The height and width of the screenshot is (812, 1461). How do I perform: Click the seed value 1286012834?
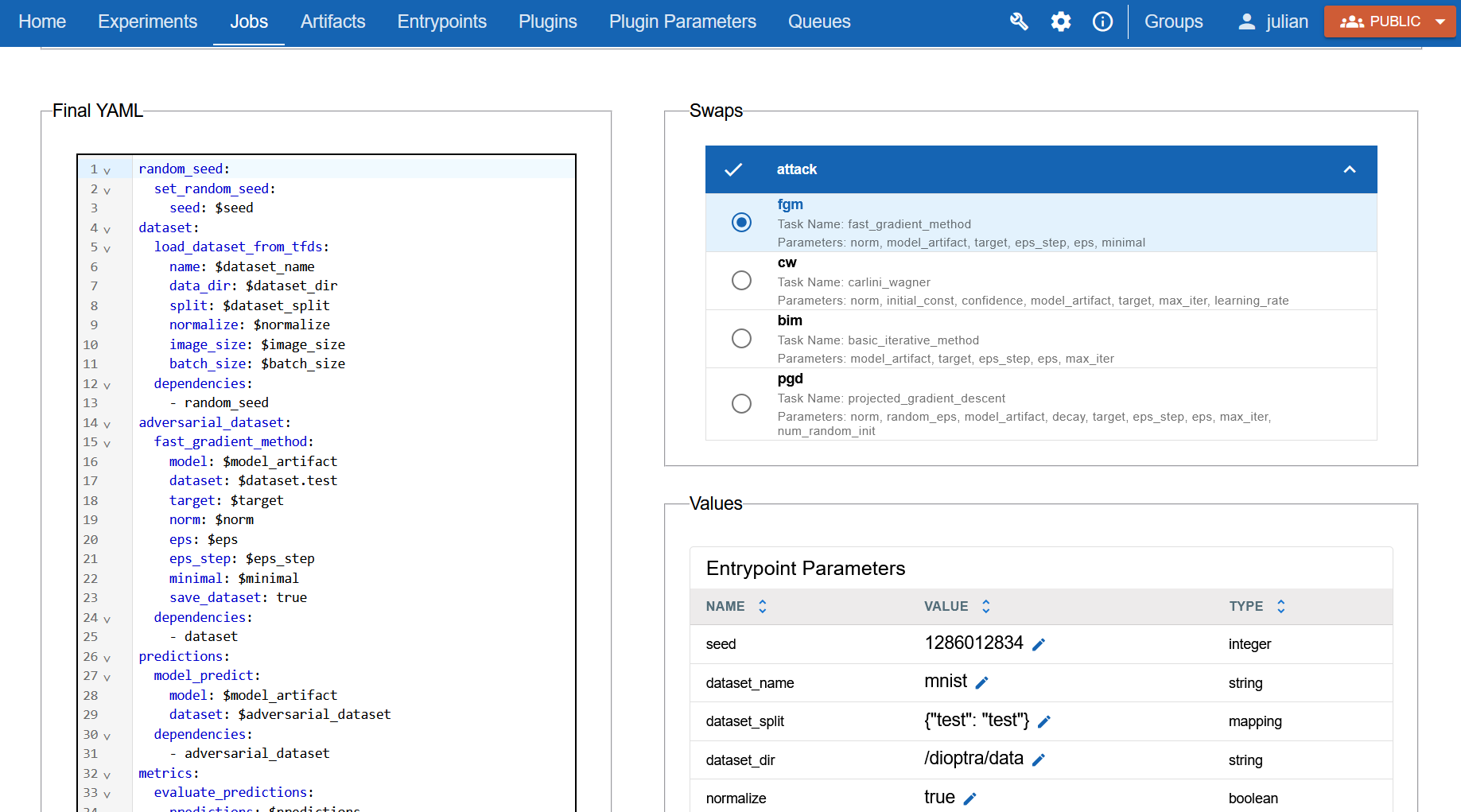[973, 643]
